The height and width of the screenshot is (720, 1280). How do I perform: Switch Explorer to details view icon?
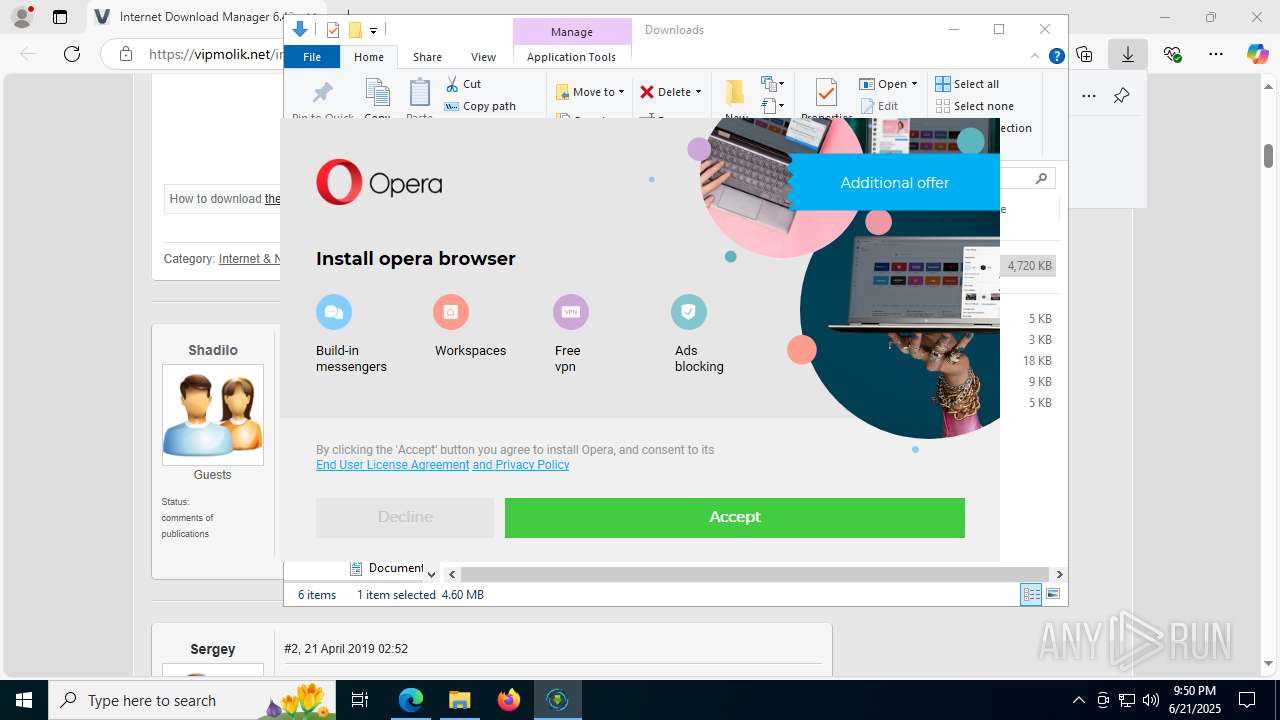click(1031, 594)
